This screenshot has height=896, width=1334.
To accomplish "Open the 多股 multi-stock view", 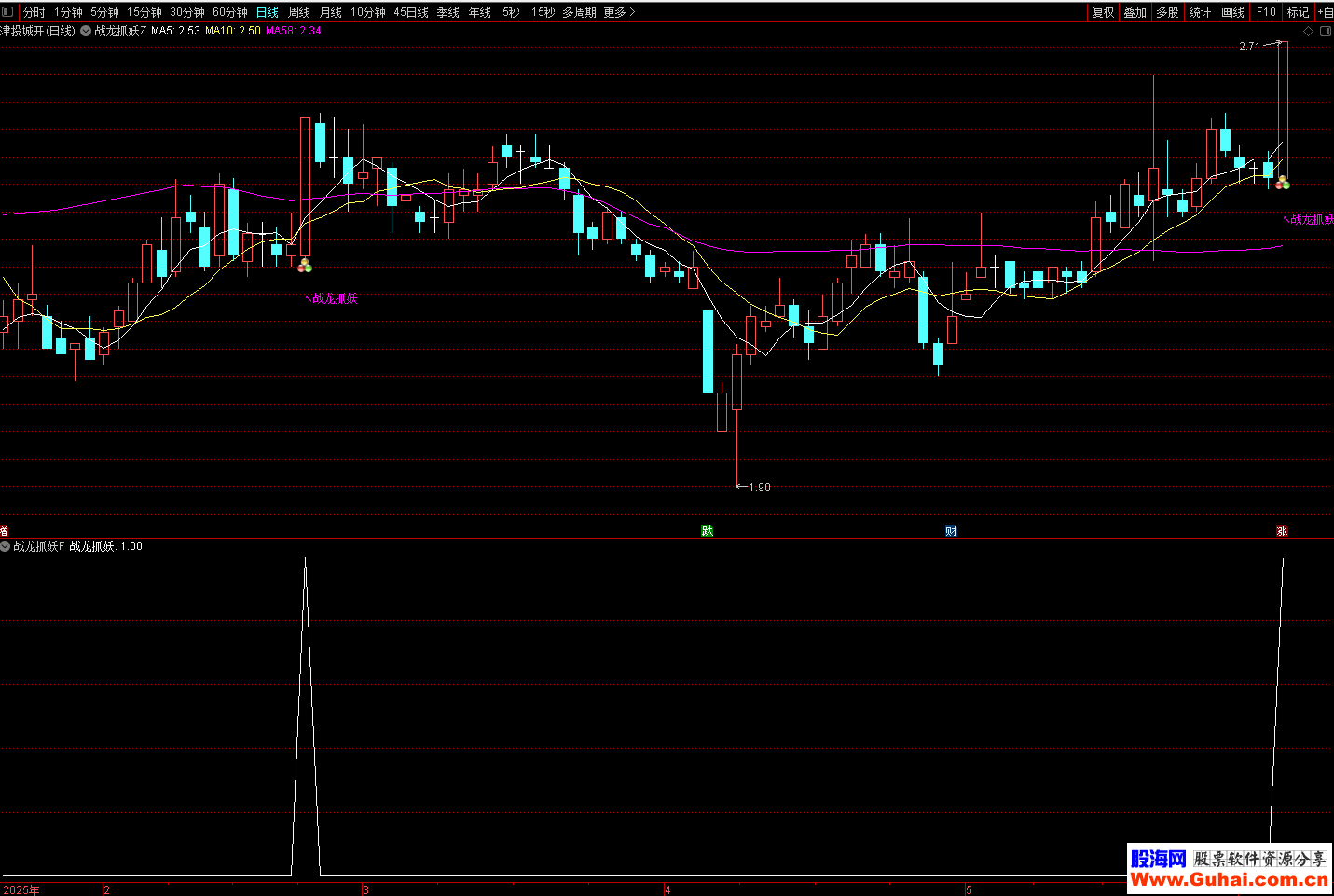I will coord(1168,12).
